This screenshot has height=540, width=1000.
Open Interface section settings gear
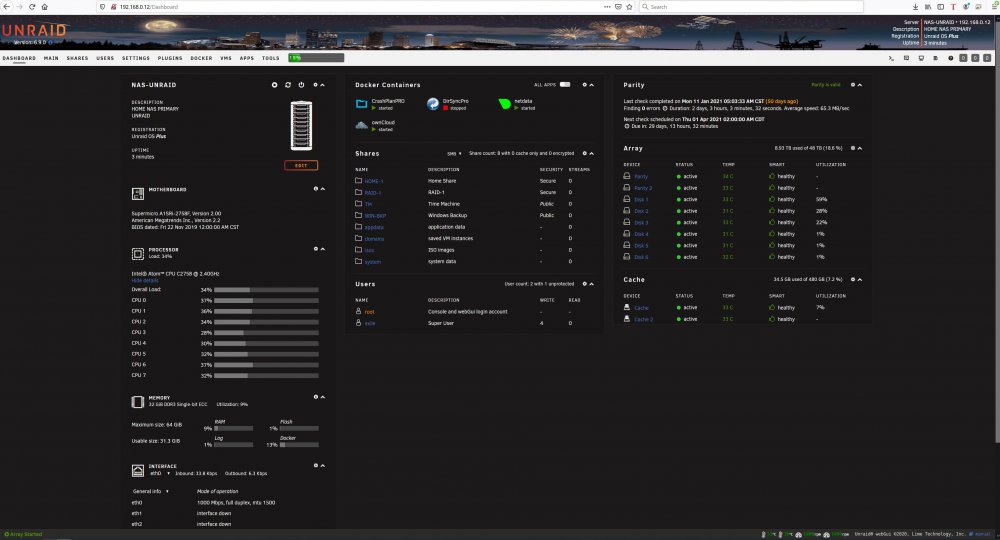(x=315, y=465)
